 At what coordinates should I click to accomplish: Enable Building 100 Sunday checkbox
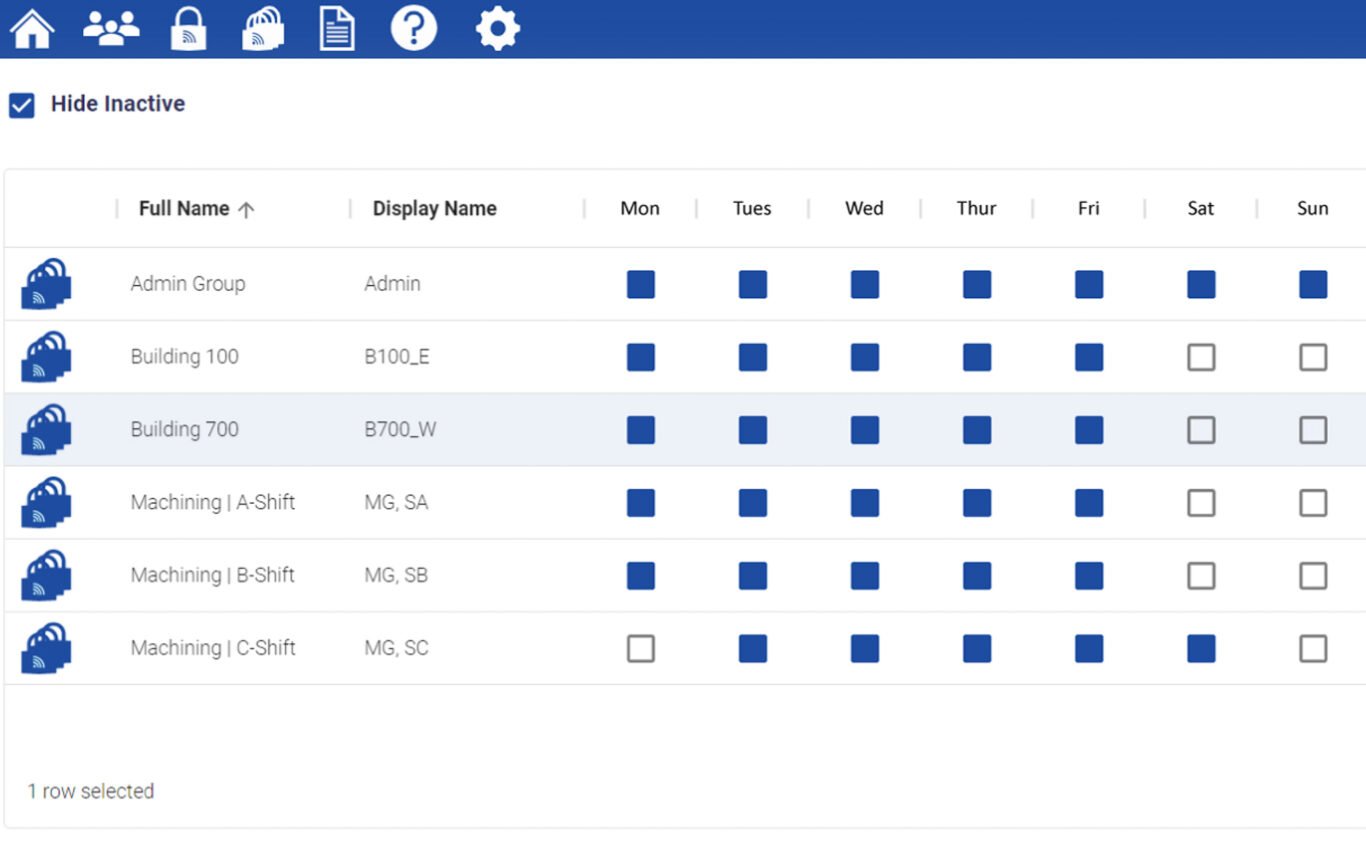coord(1313,357)
